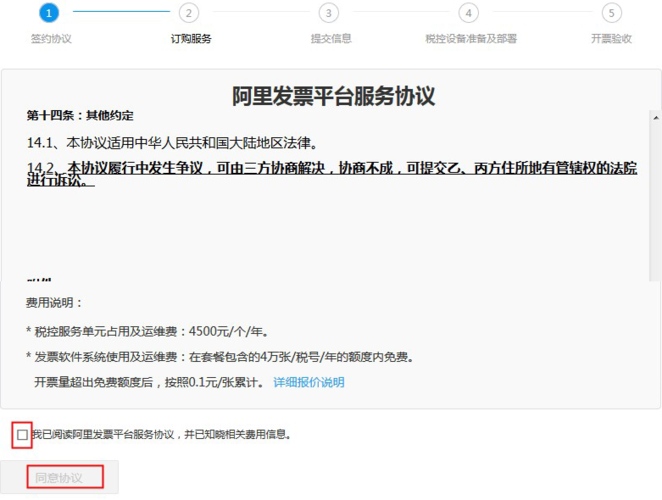Click the 签约协议 step label
662x500 pixels.
[x=51, y=39]
